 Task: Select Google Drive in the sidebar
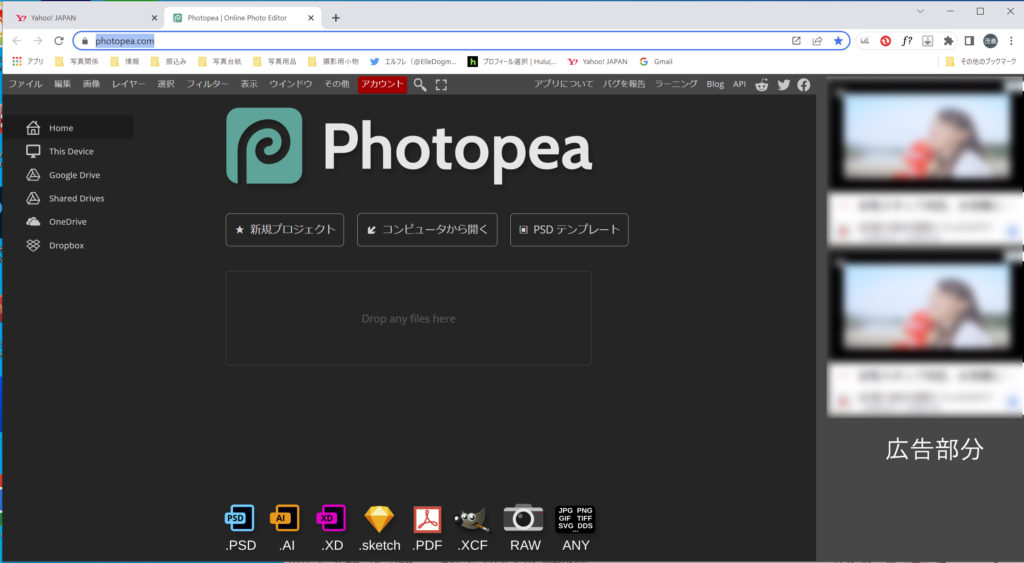(74, 175)
